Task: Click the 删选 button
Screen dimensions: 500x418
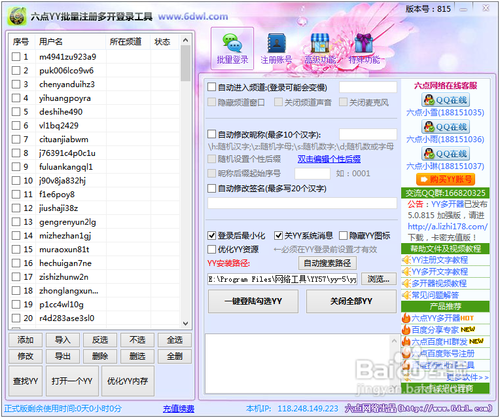Action: click(x=137, y=356)
